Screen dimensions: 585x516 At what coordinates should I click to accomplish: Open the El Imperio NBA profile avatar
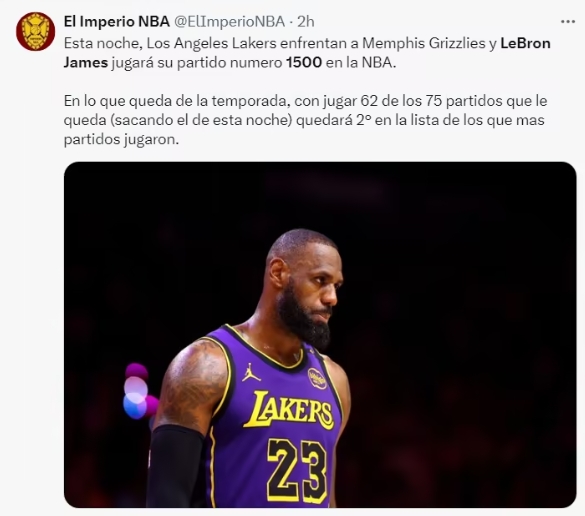35,31
